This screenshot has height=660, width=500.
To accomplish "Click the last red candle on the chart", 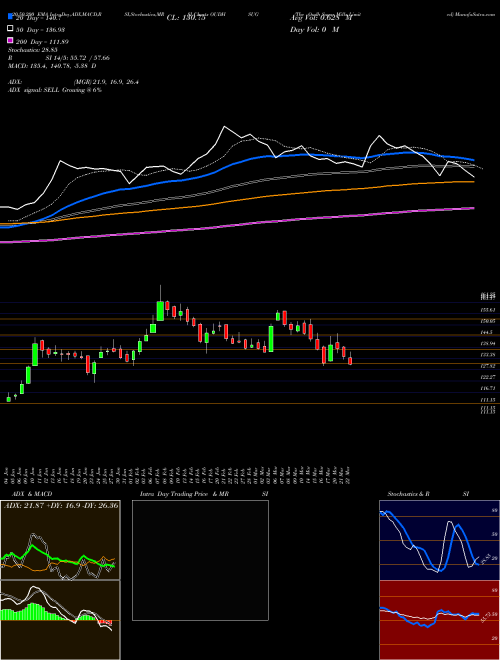I will click(x=350, y=361).
